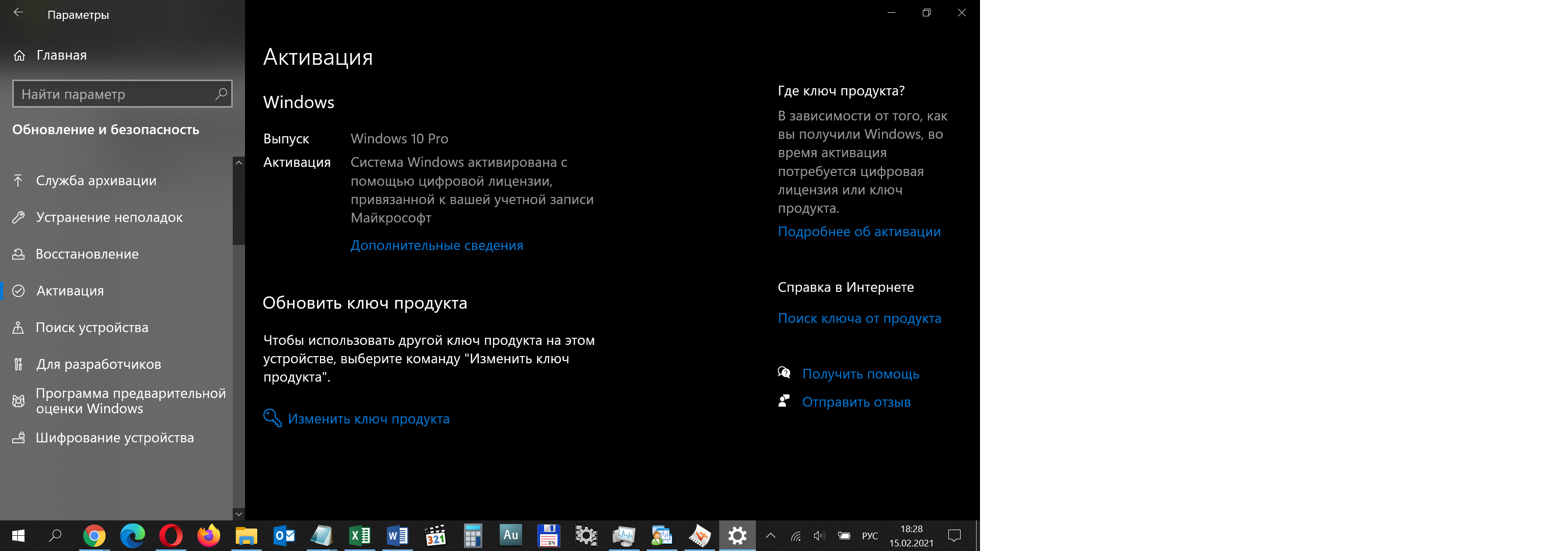
Task: Click the sidebar scrollbar down arrow
Action: coord(238,514)
